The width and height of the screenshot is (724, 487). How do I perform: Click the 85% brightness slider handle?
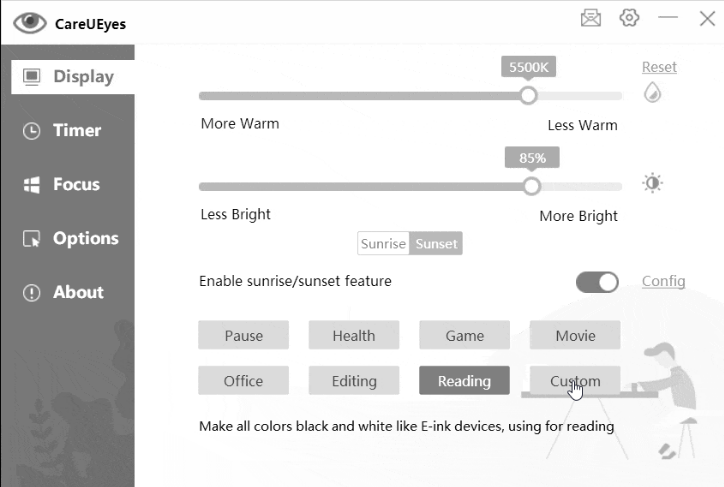(531, 186)
